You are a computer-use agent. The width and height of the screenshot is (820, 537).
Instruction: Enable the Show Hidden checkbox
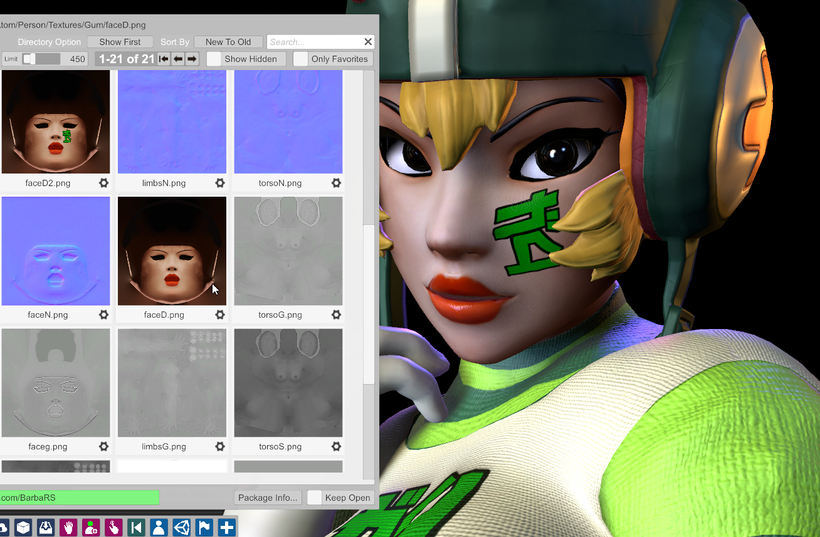coord(214,59)
